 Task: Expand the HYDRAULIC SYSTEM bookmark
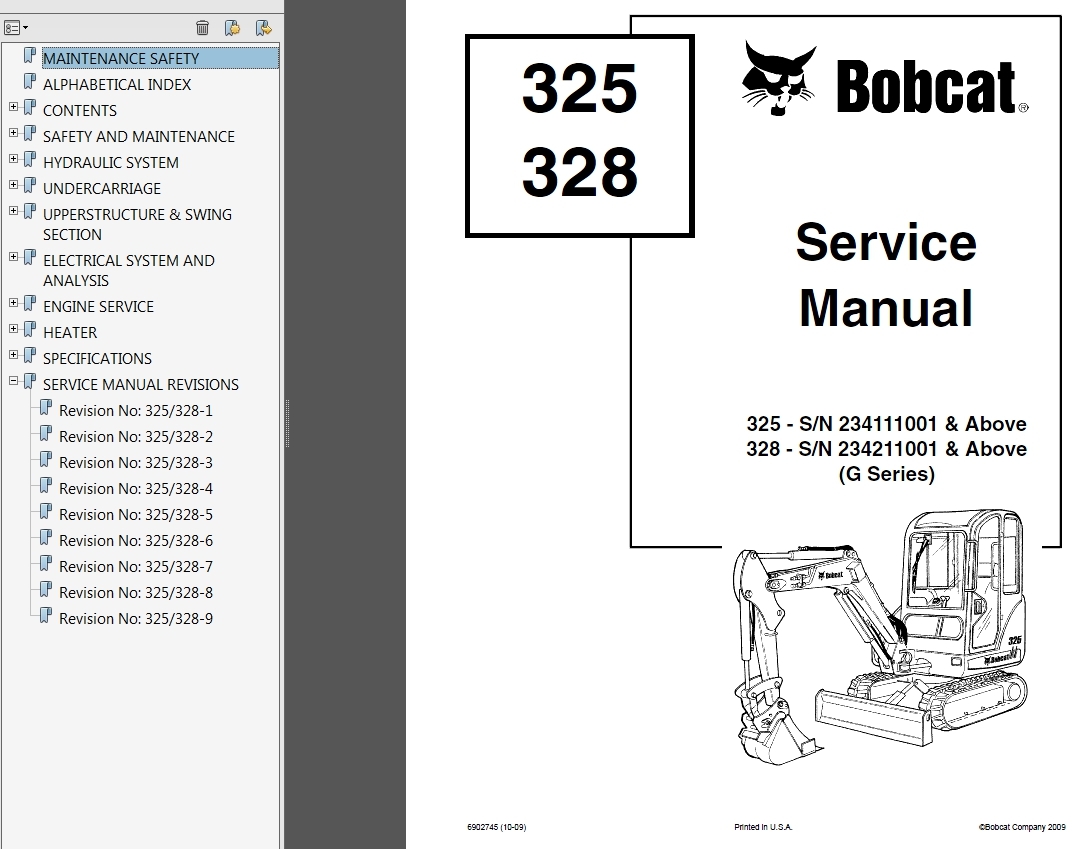13,159
